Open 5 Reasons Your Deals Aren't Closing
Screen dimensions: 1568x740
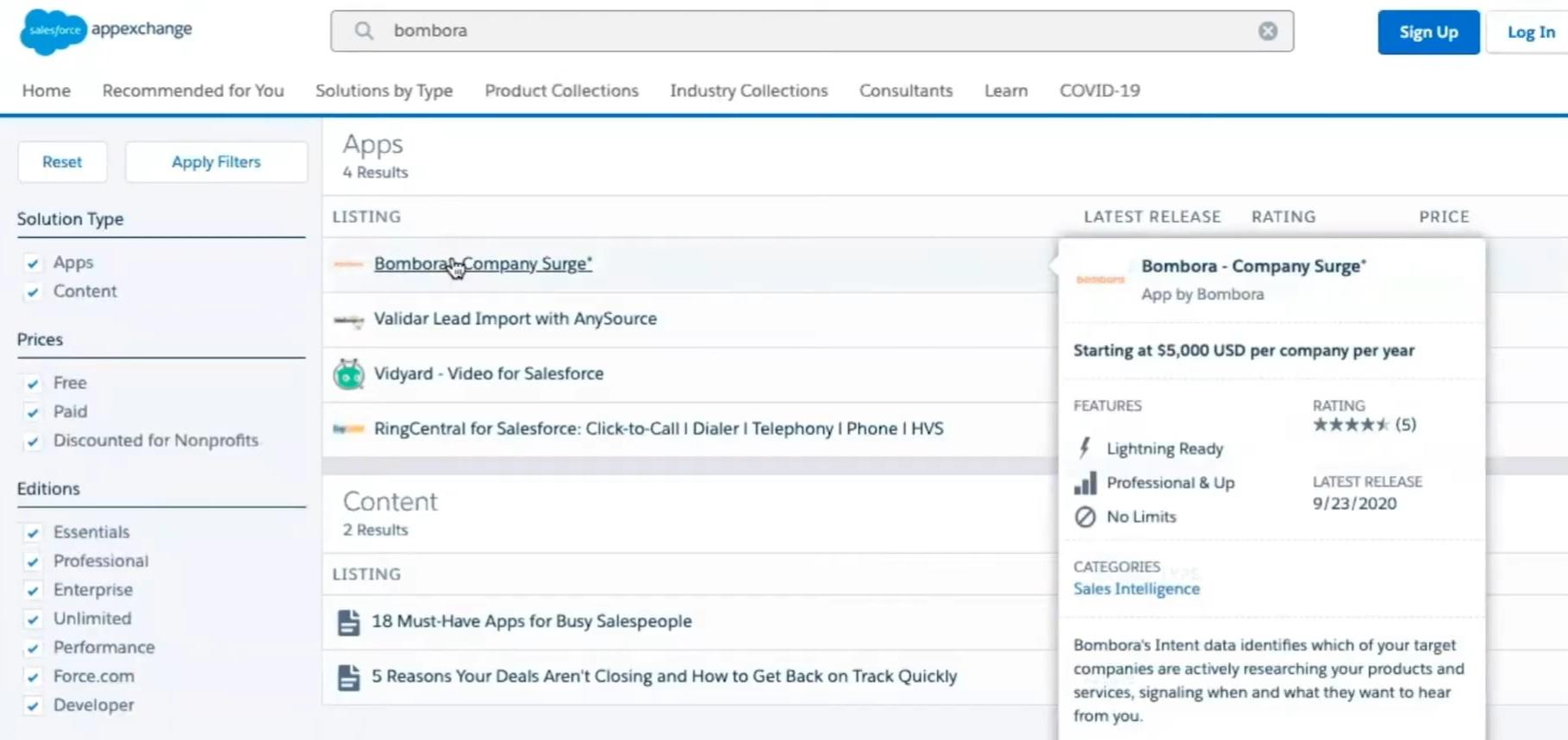[x=665, y=676]
